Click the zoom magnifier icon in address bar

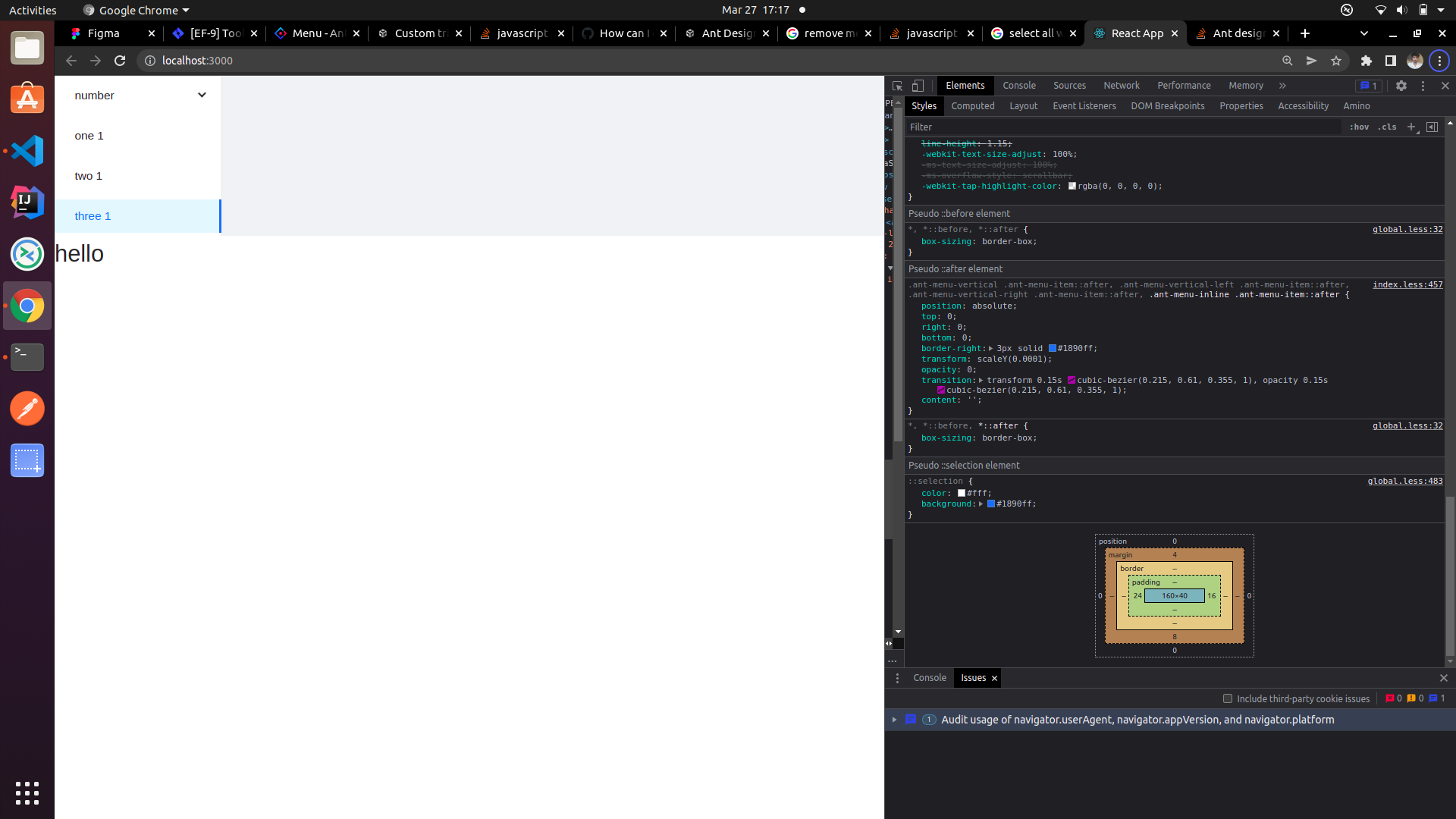click(x=1287, y=61)
